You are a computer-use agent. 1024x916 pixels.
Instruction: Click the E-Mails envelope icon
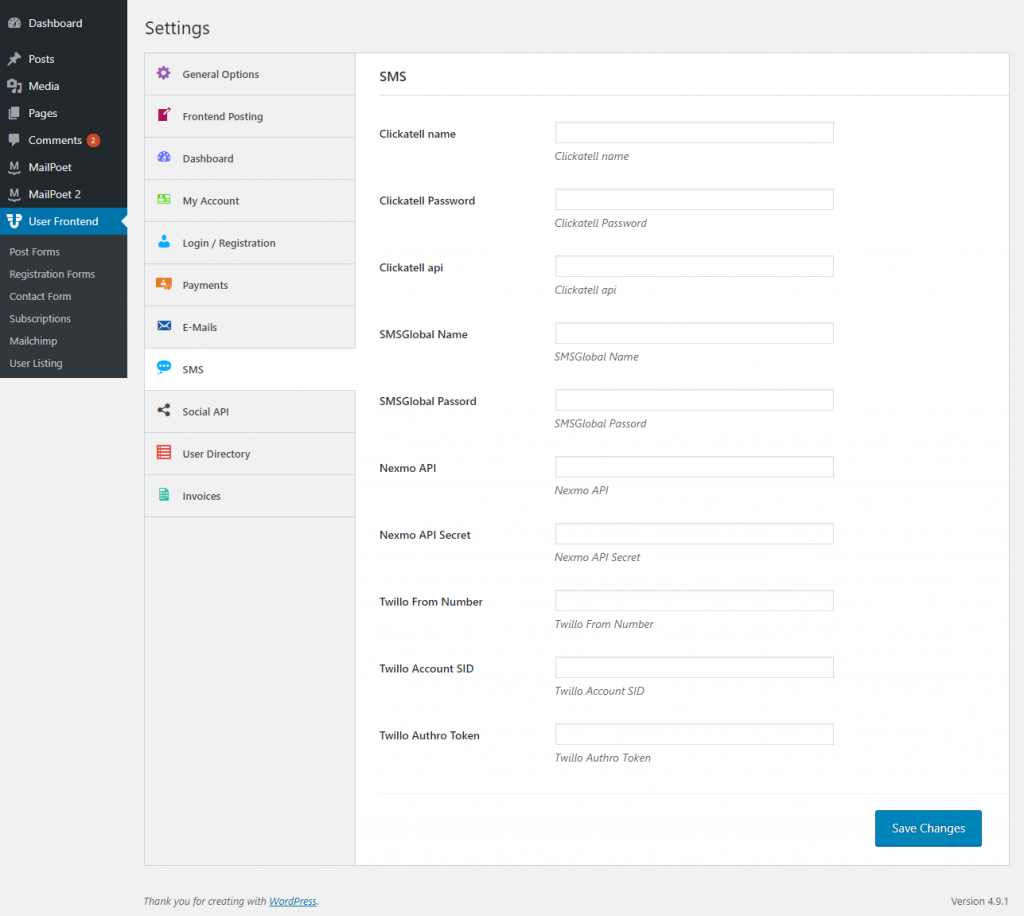(x=164, y=327)
